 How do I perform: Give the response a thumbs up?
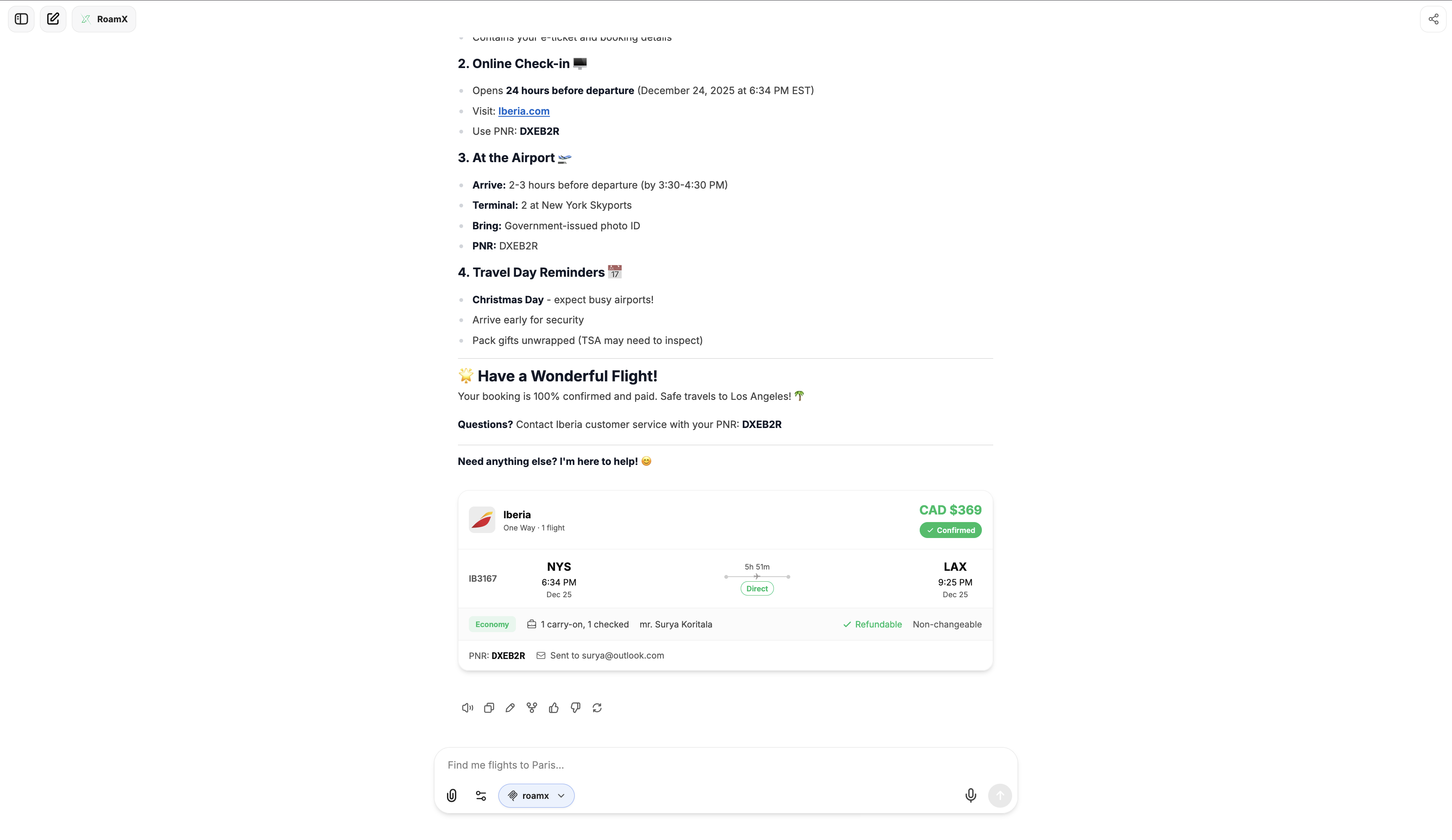[x=554, y=707]
